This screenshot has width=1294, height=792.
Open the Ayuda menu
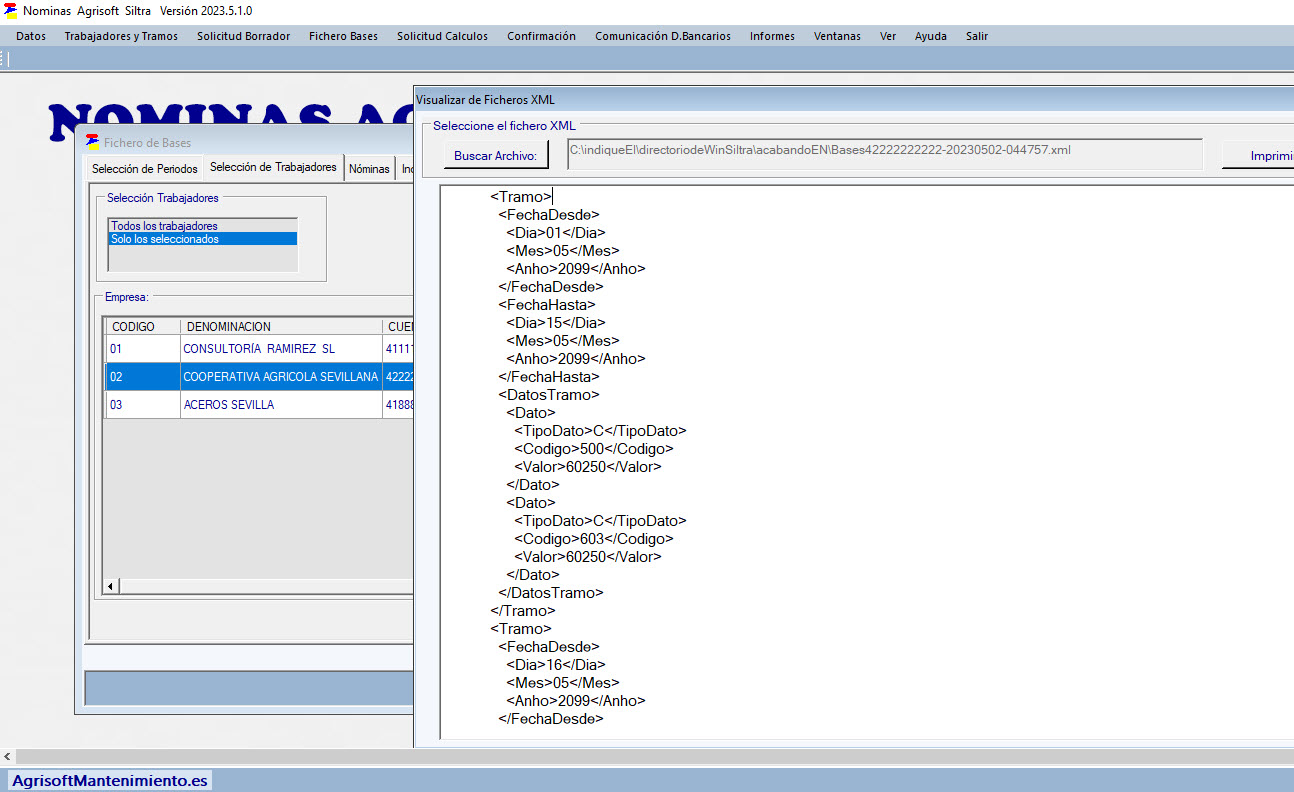930,36
